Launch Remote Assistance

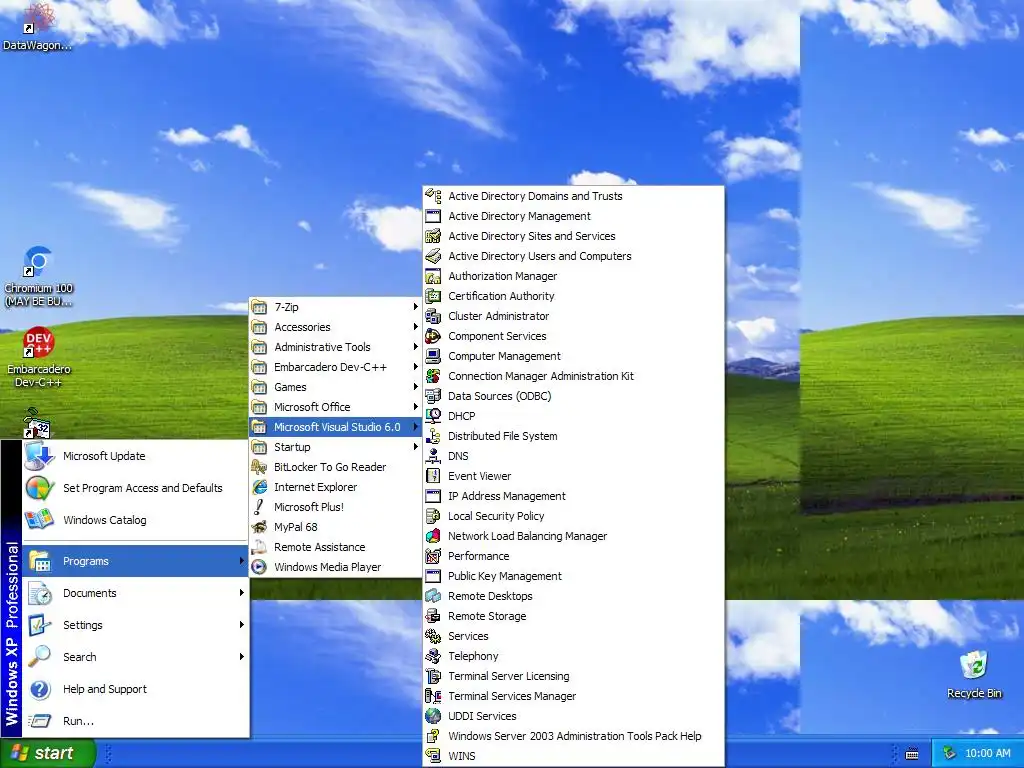(336, 547)
